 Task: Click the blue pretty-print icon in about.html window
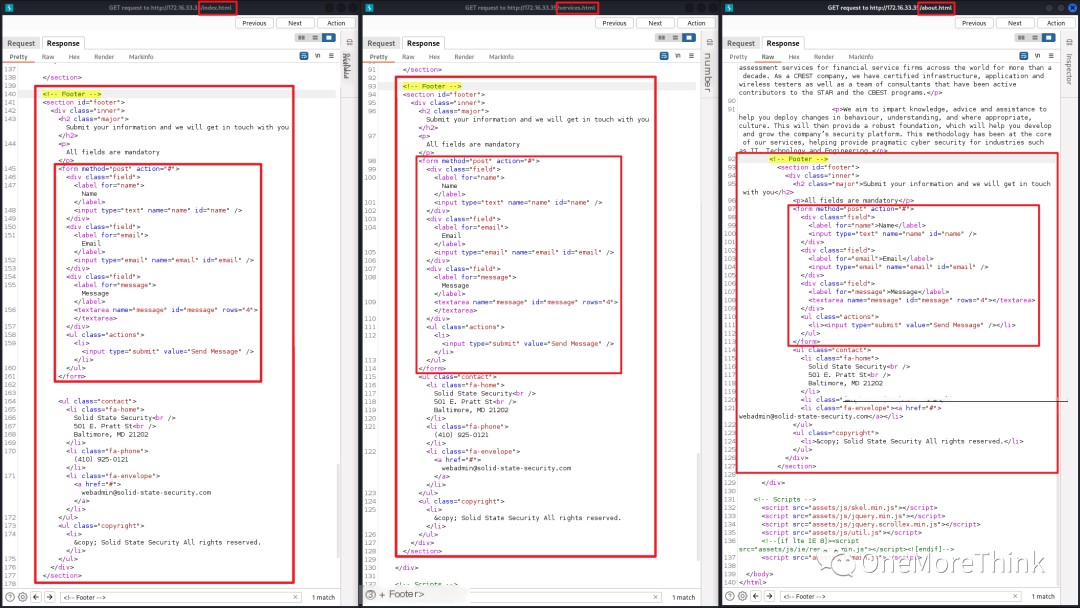(1024, 56)
